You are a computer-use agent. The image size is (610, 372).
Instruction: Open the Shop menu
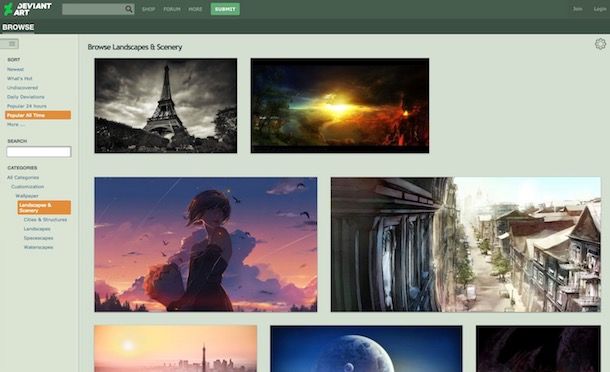[148, 9]
